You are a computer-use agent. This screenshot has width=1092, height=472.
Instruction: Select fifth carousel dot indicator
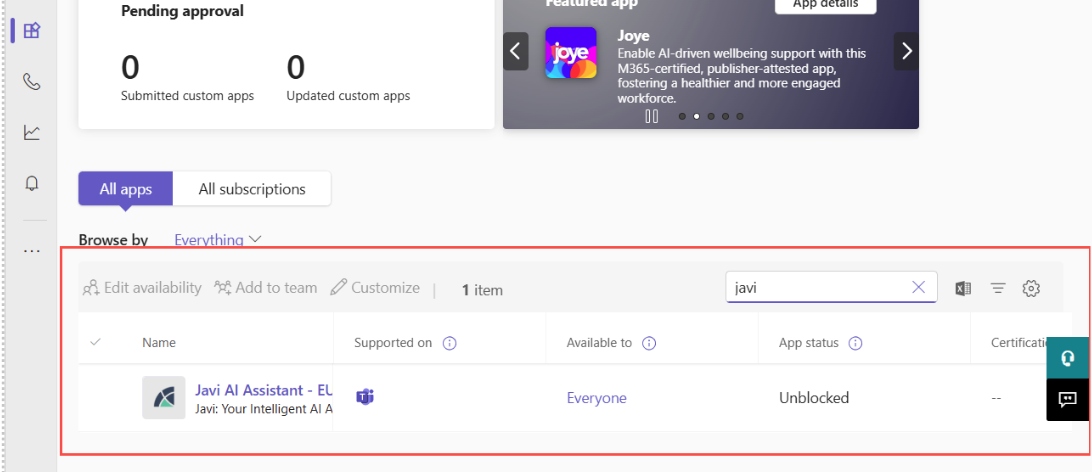click(x=740, y=116)
